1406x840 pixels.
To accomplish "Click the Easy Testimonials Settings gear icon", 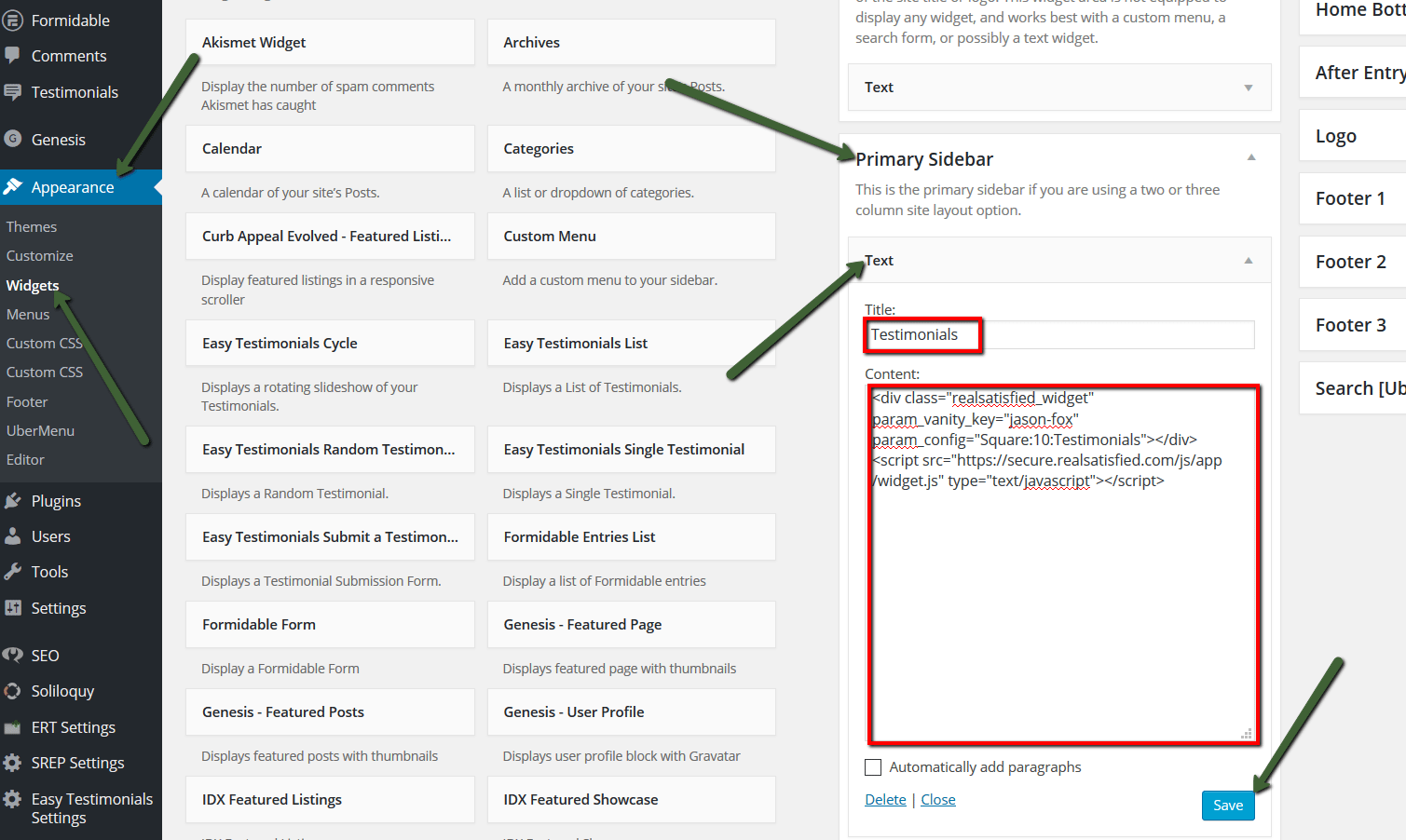I will (13, 799).
